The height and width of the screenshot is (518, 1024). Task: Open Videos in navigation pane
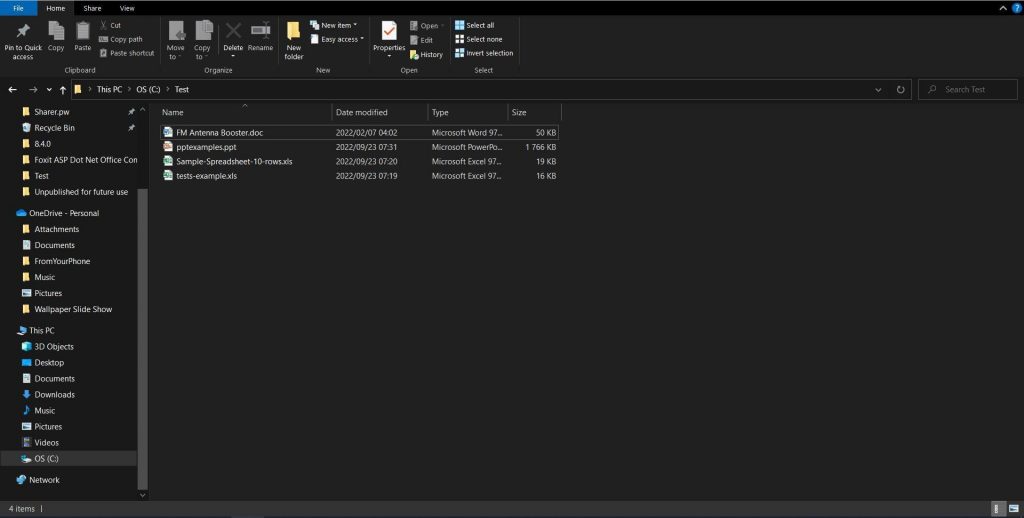pyautogui.click(x=46, y=443)
